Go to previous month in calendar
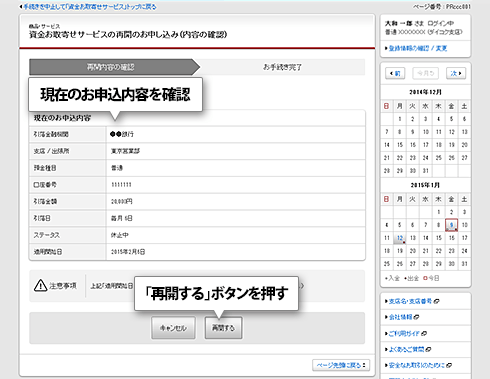 pyautogui.click(x=395, y=73)
